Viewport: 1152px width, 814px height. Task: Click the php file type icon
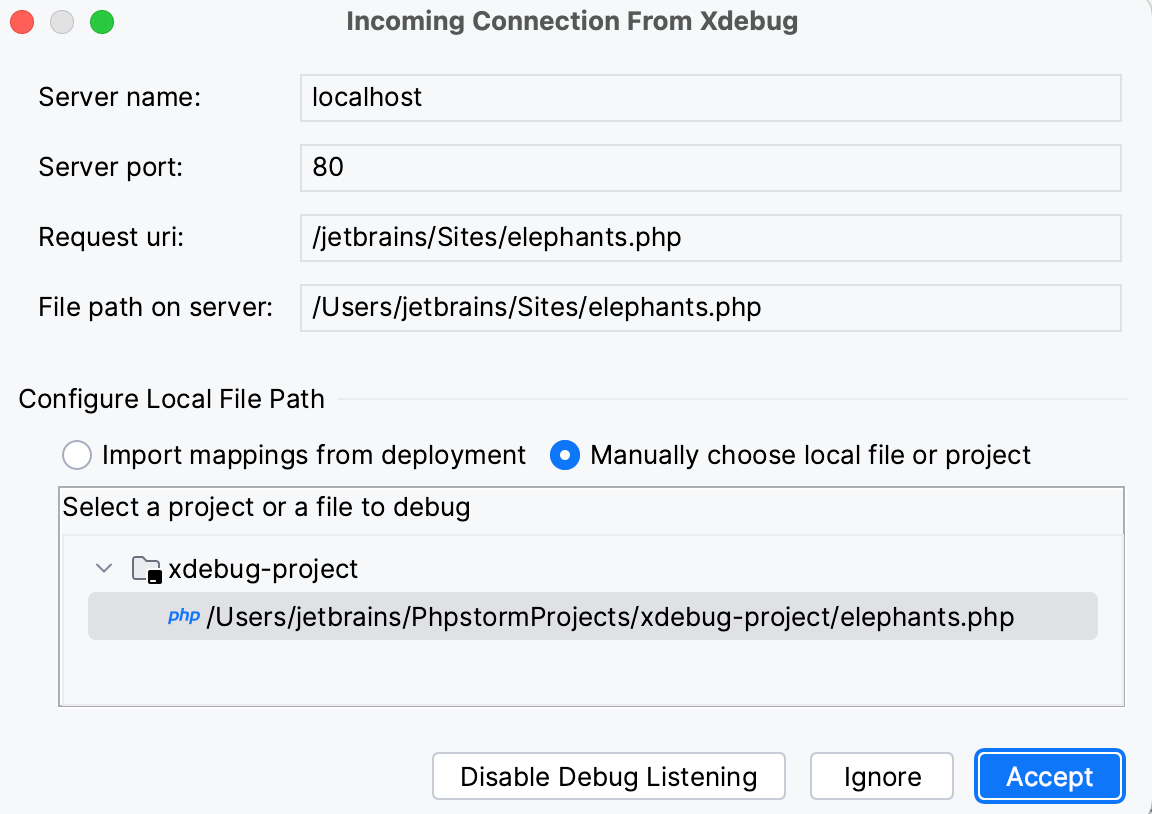tap(183, 617)
